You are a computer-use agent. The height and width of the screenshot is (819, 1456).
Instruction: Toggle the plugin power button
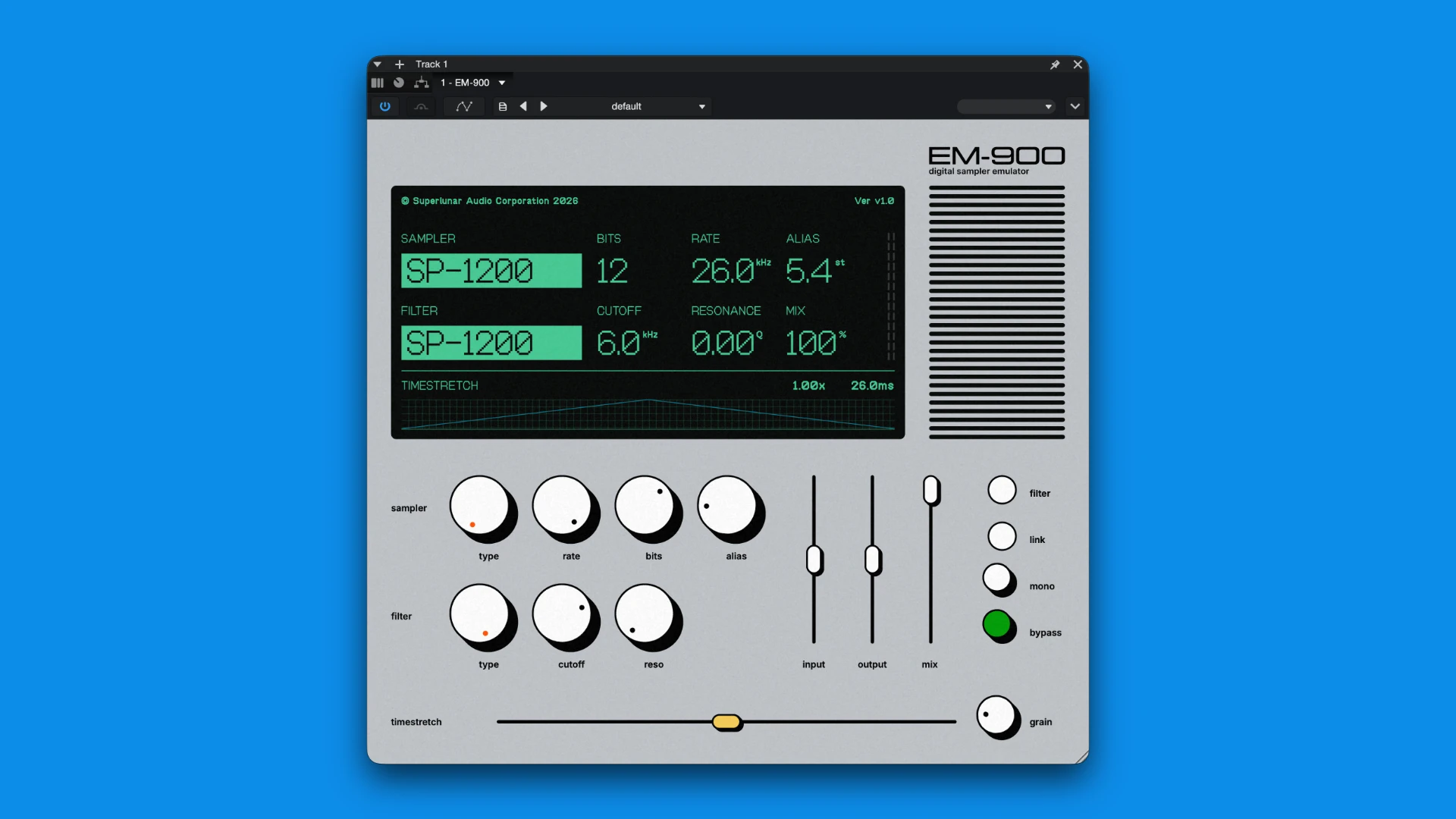[x=385, y=106]
